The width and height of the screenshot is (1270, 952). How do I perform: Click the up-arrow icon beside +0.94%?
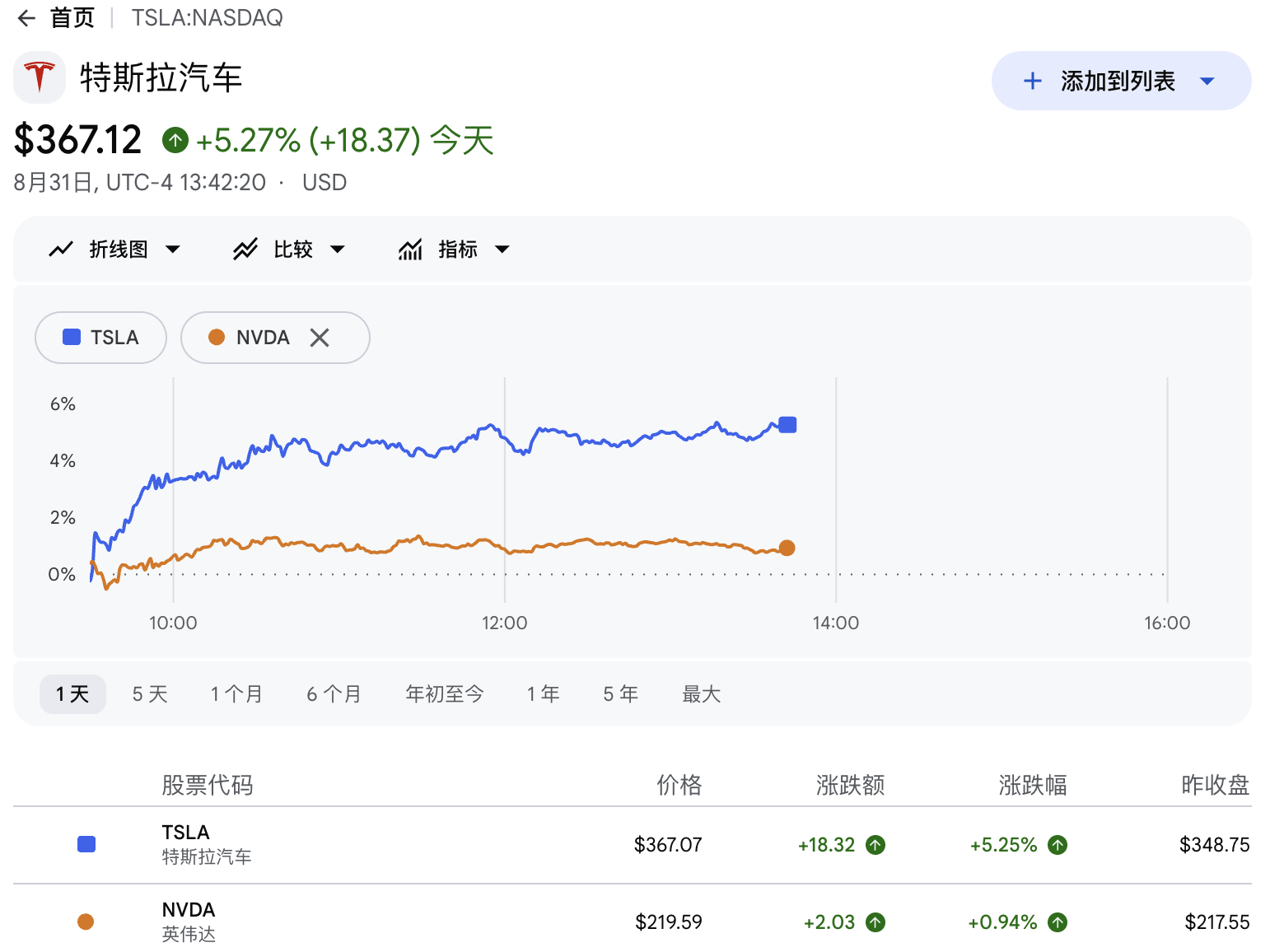[1058, 922]
